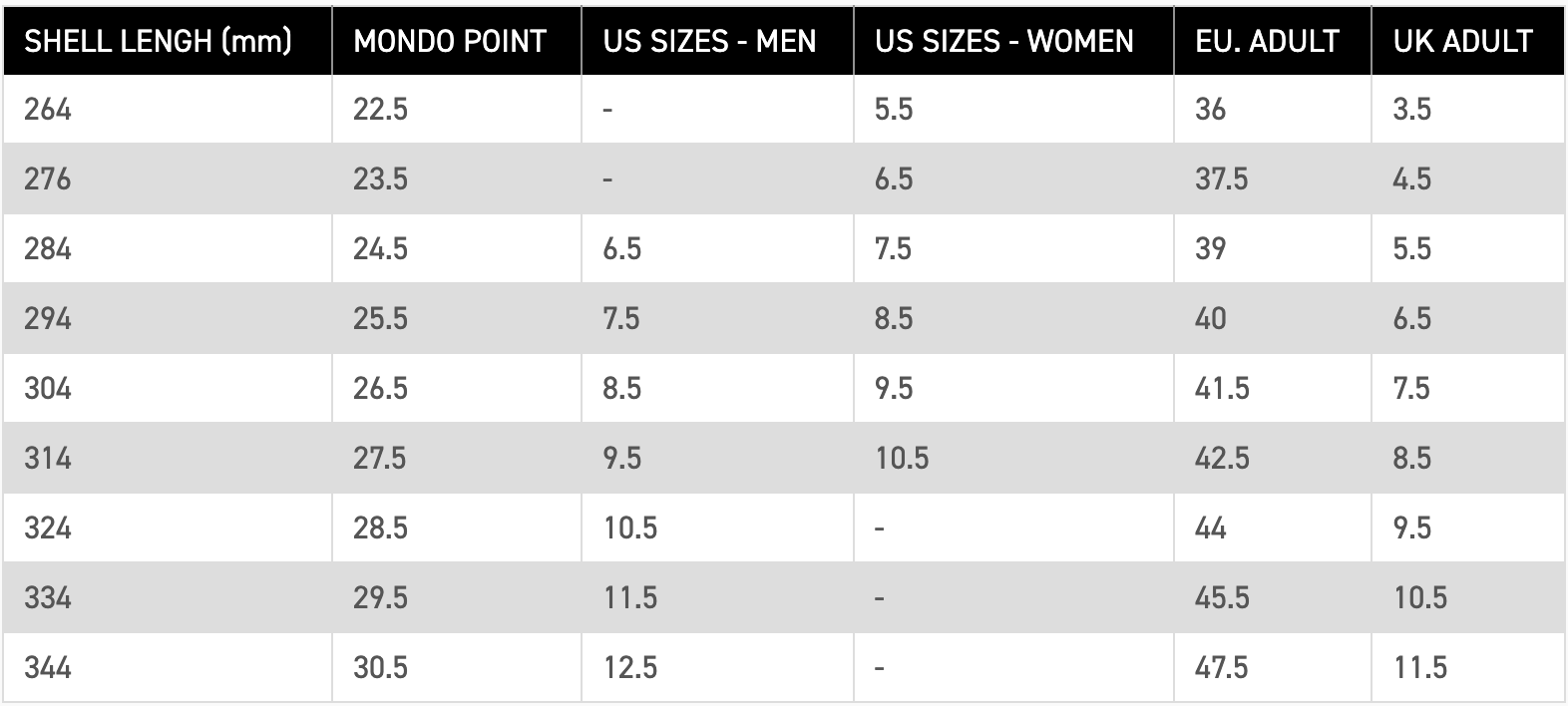The width and height of the screenshot is (1568, 706).
Task: Click the UK ADULT column header
Action: click(1468, 40)
